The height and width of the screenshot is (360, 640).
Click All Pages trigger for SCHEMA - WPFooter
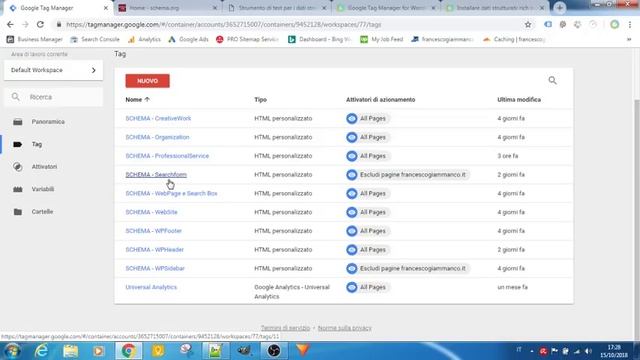click(368, 231)
